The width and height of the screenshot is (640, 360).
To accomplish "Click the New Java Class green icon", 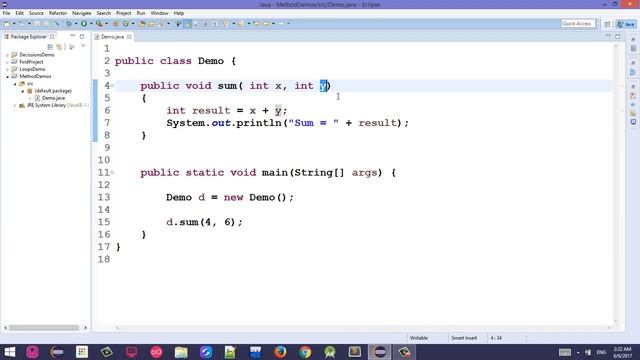I will [x=126, y=24].
